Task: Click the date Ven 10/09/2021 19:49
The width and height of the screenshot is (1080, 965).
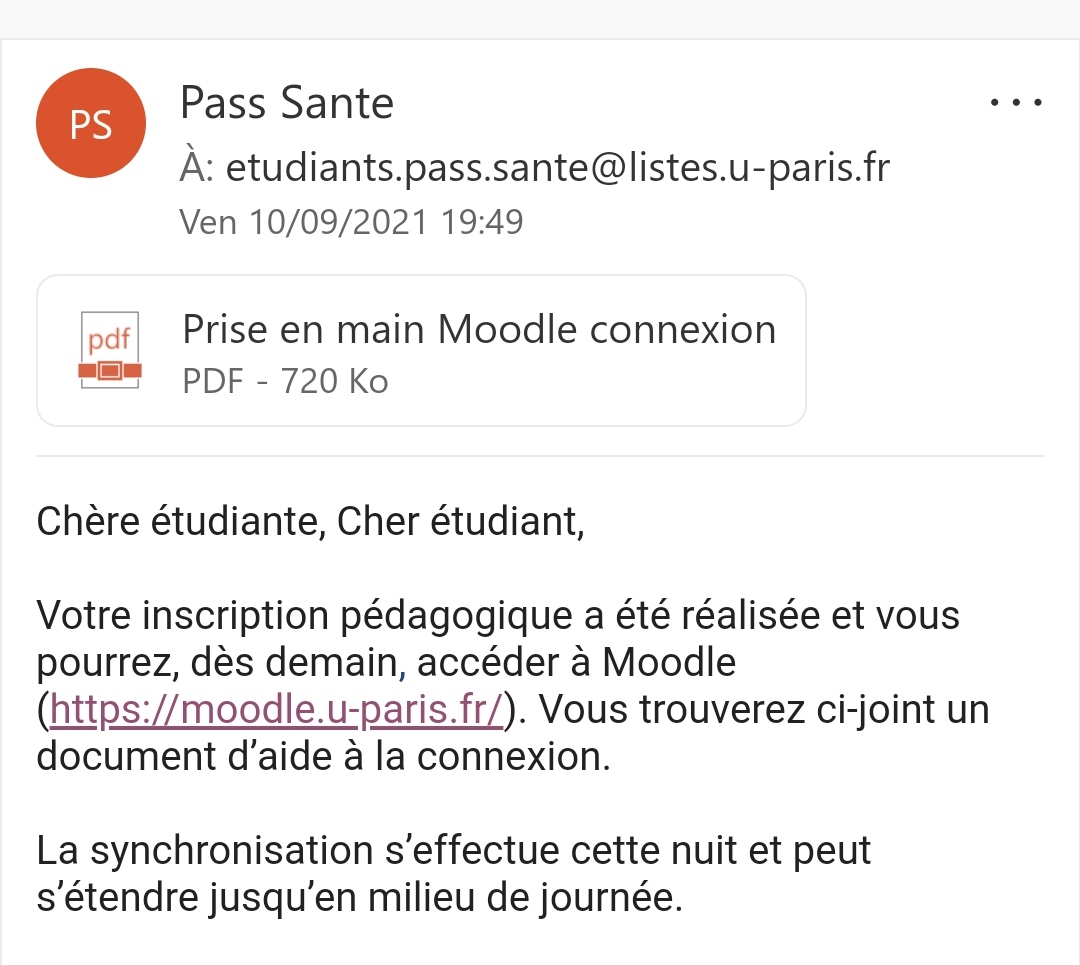Action: pos(351,222)
